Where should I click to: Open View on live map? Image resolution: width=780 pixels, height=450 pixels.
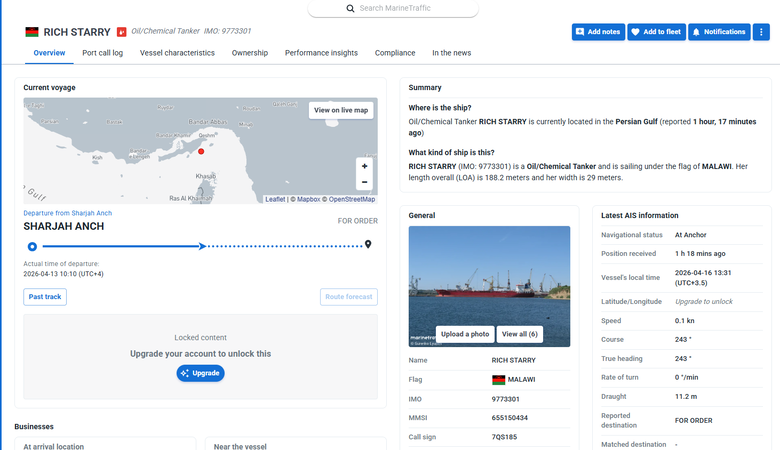(341, 110)
